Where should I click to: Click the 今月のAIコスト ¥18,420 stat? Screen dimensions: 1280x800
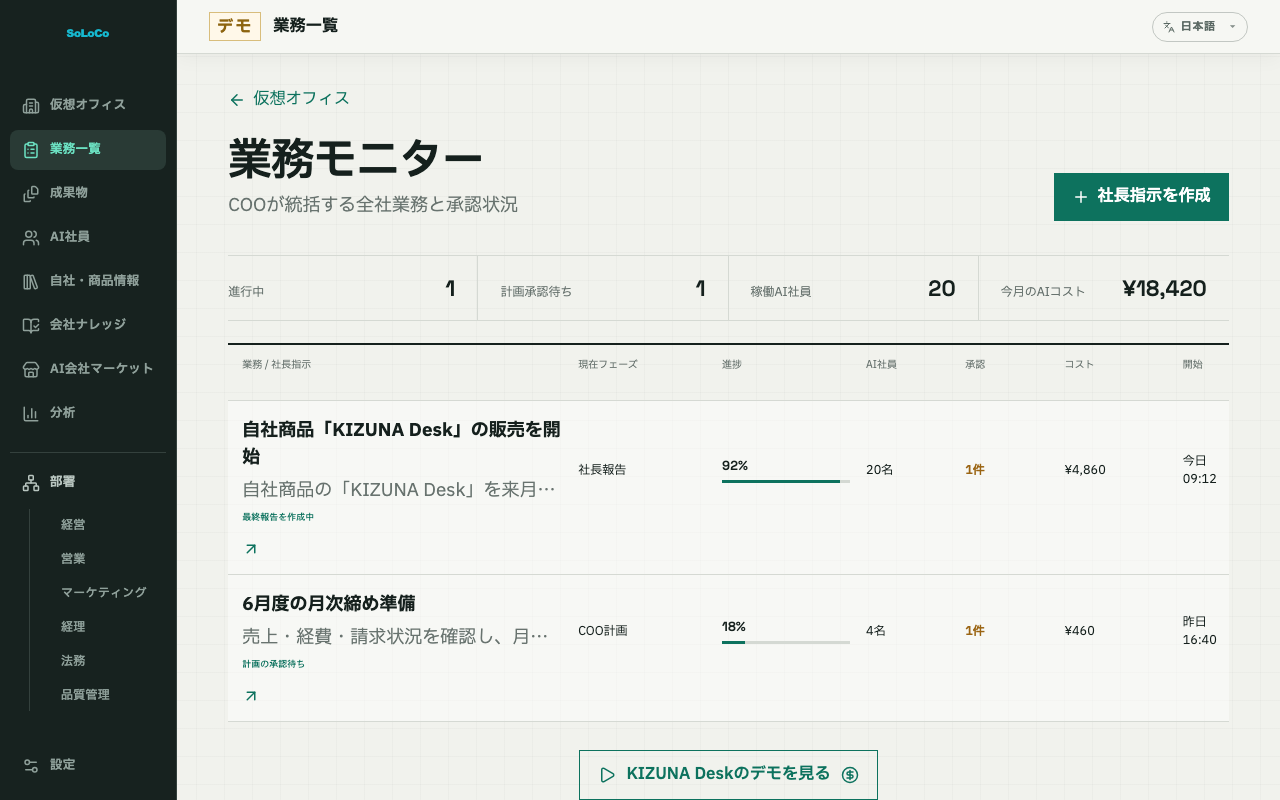coord(1104,289)
